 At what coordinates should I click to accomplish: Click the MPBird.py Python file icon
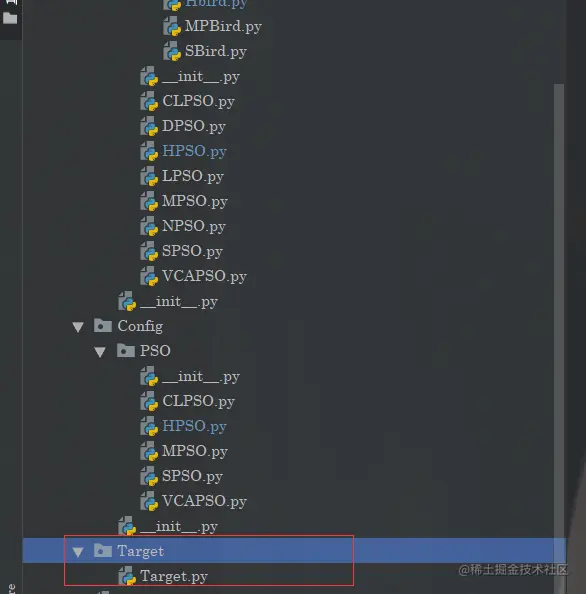coord(172,27)
